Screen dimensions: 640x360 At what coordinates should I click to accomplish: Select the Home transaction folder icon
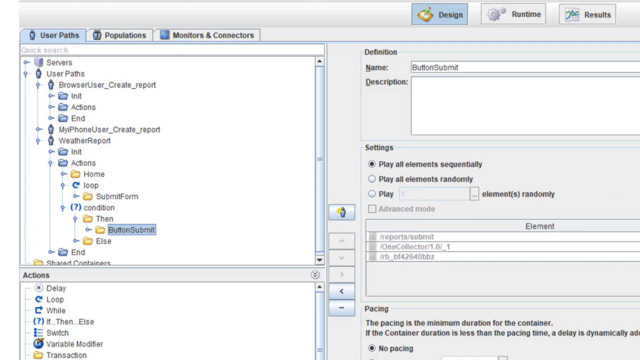pyautogui.click(x=76, y=174)
